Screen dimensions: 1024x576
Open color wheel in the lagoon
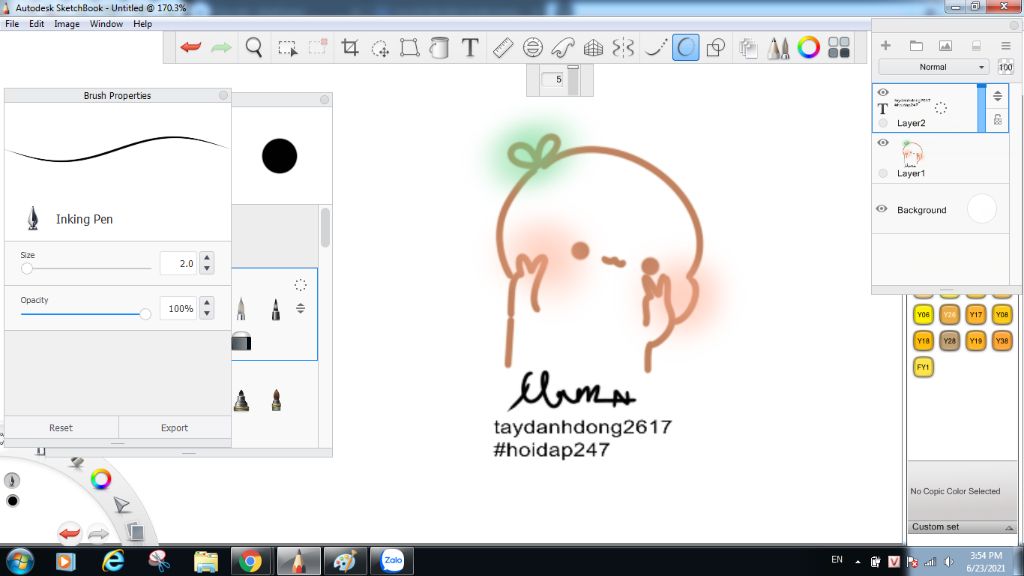[101, 479]
